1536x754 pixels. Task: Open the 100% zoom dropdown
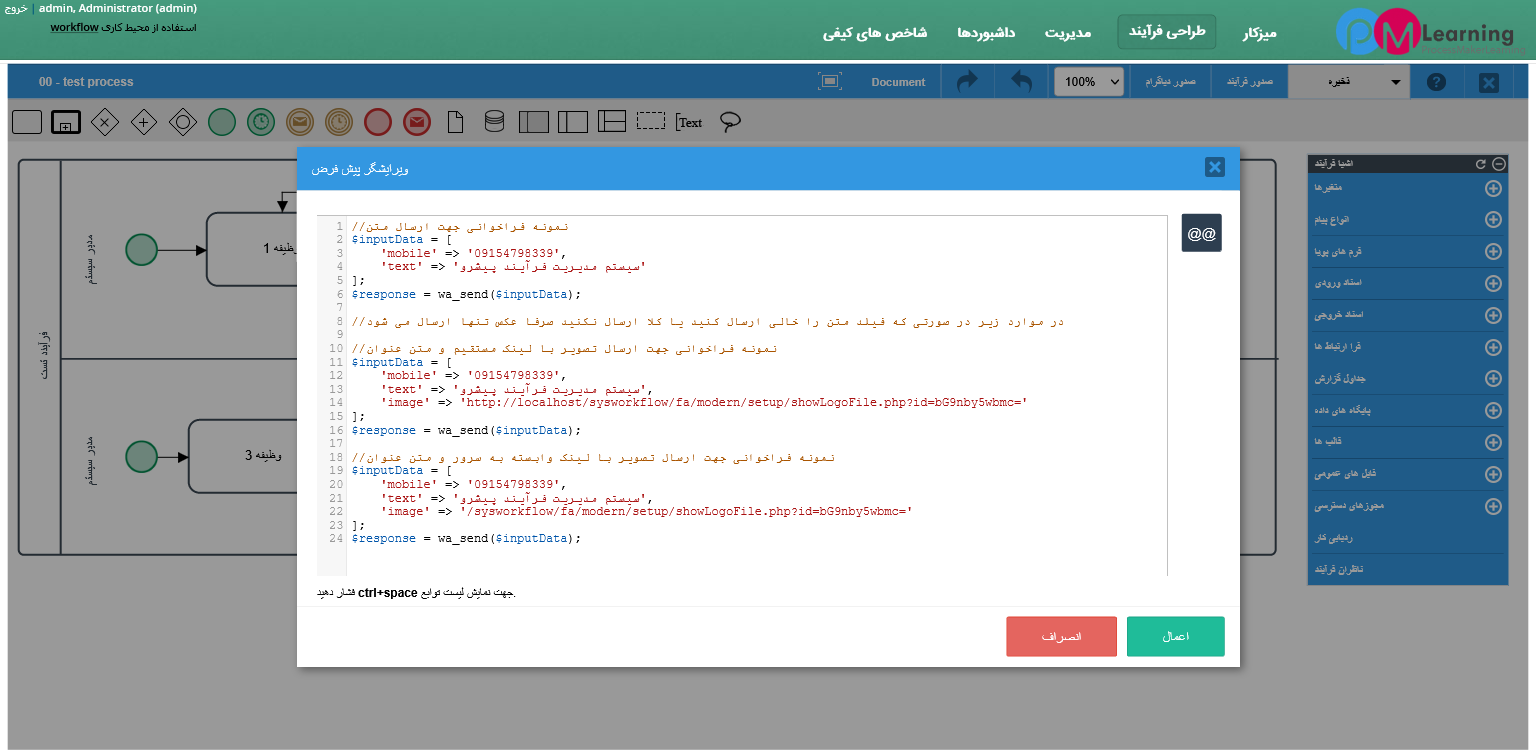(1088, 82)
